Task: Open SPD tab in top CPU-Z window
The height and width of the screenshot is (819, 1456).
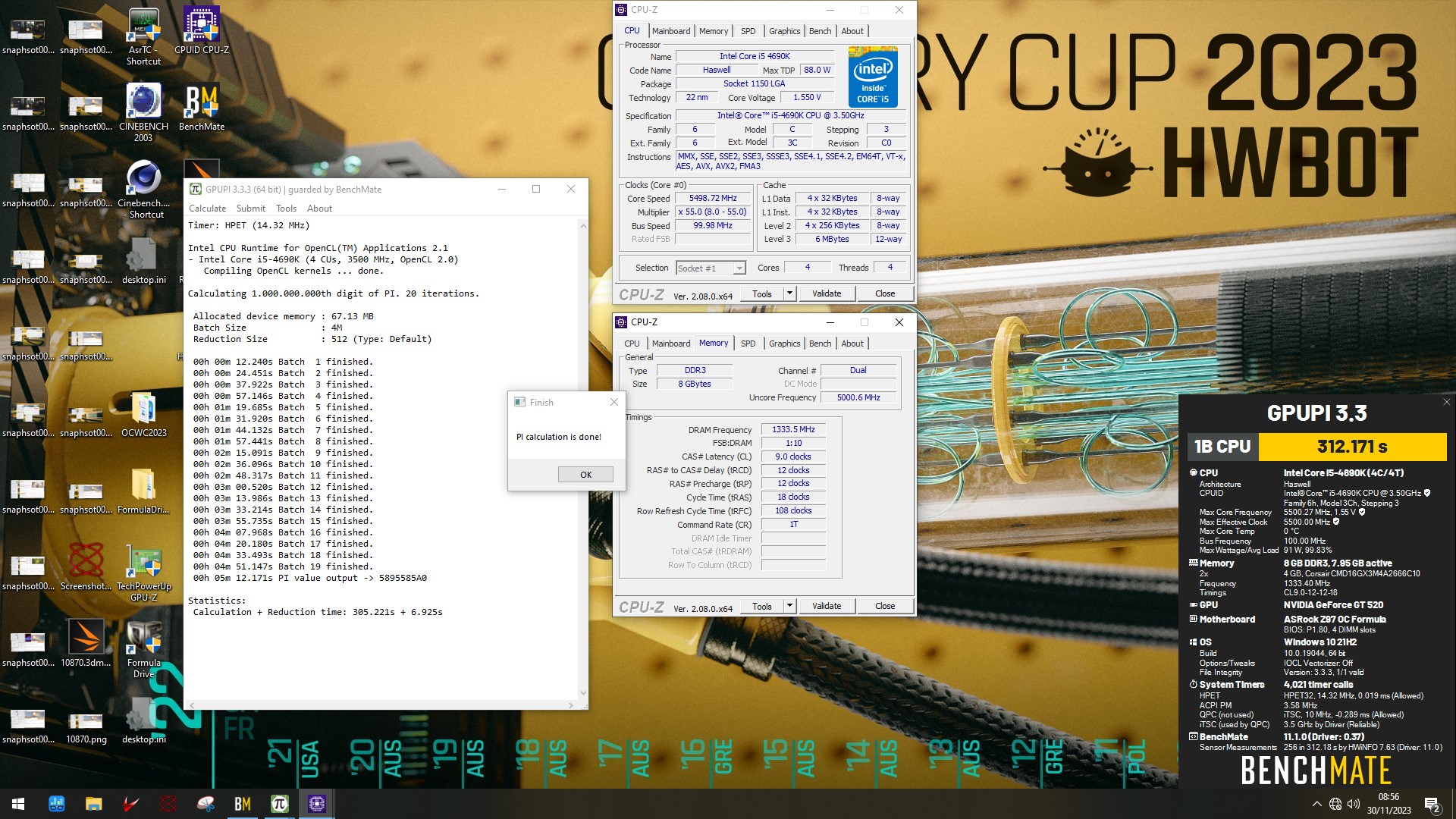Action: pyautogui.click(x=748, y=31)
